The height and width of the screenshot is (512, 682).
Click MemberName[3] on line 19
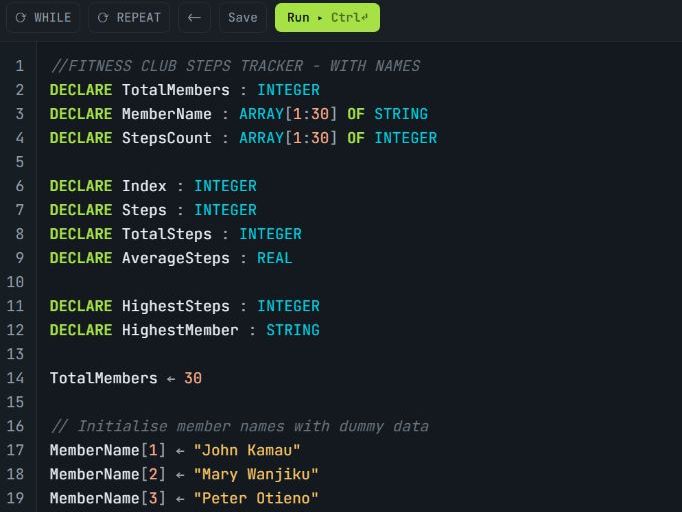tap(108, 498)
